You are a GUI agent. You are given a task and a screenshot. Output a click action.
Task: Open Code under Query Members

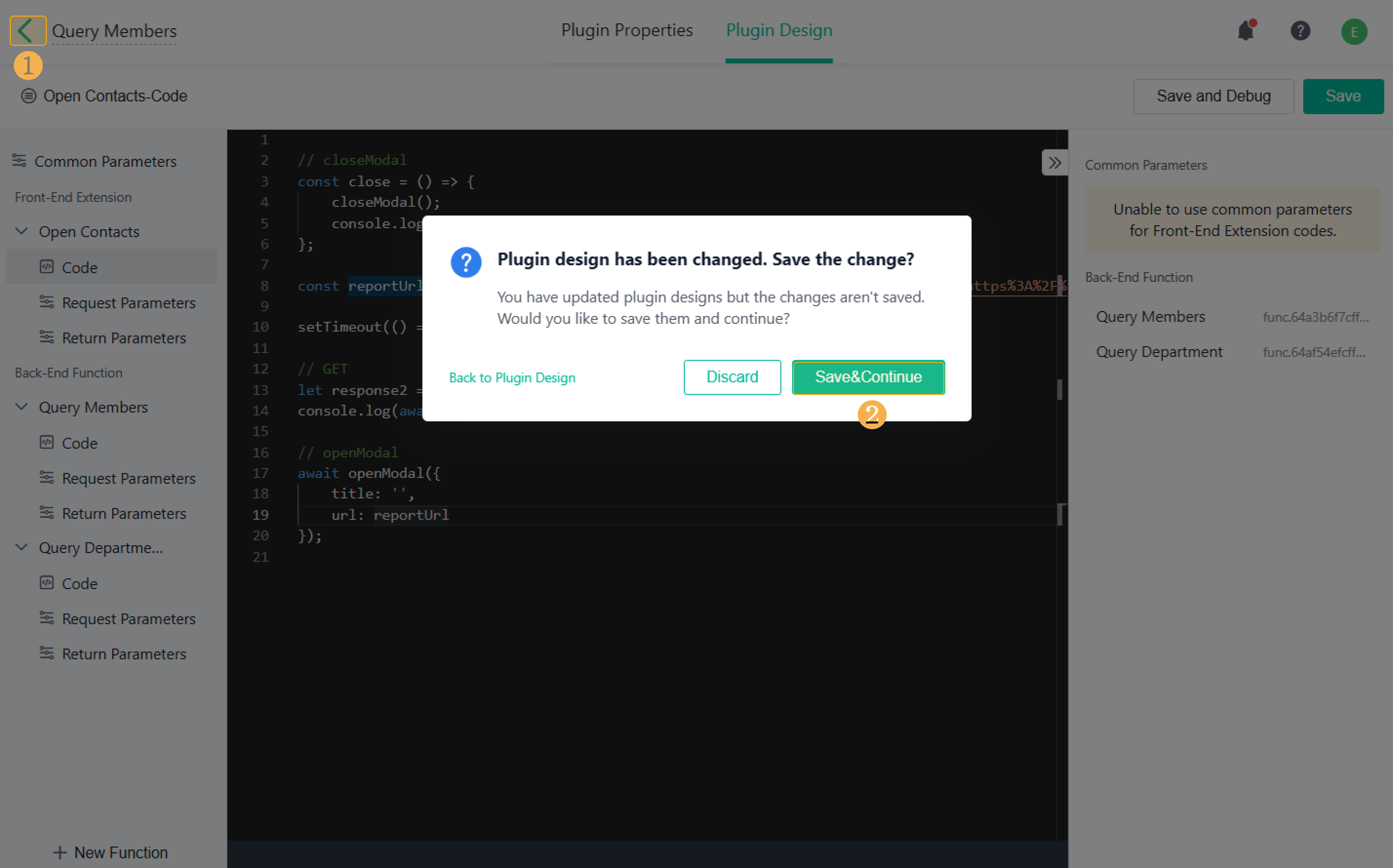pyautogui.click(x=79, y=443)
